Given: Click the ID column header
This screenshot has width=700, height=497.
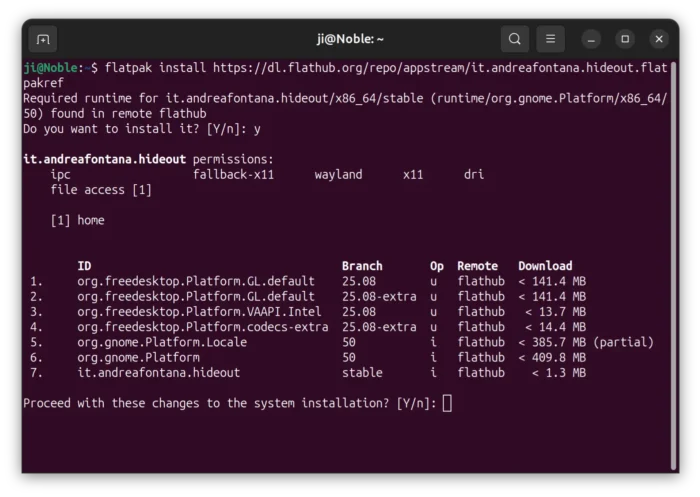Looking at the screenshot, I should click(84, 266).
